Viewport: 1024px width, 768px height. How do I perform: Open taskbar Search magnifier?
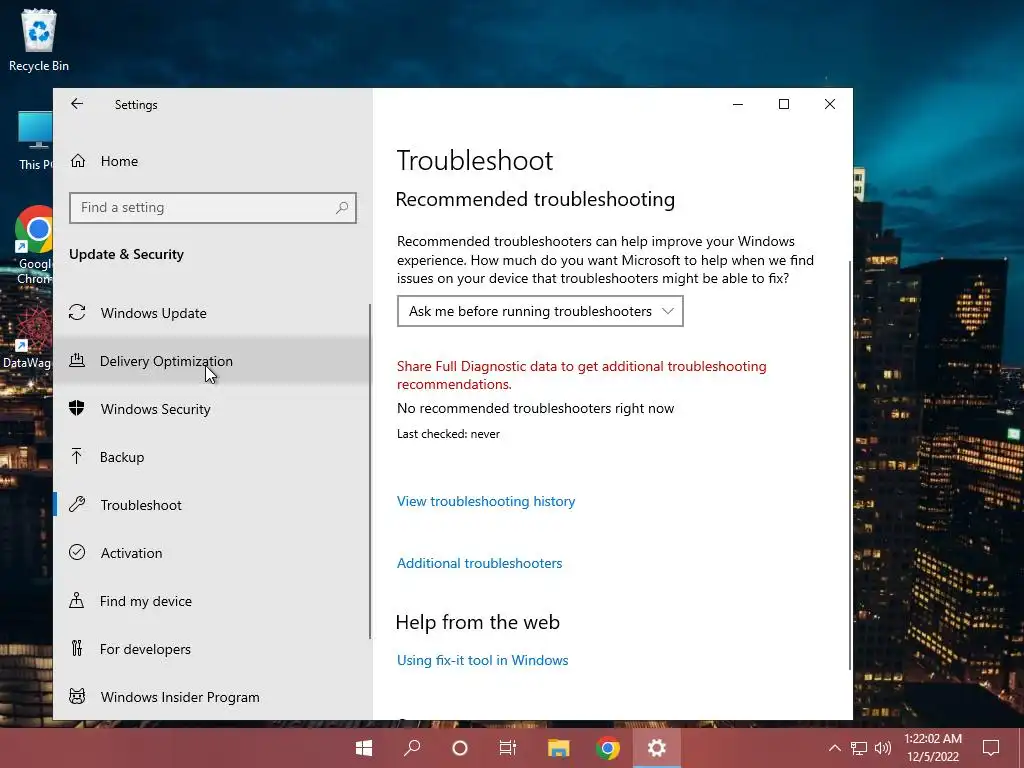[x=412, y=748]
